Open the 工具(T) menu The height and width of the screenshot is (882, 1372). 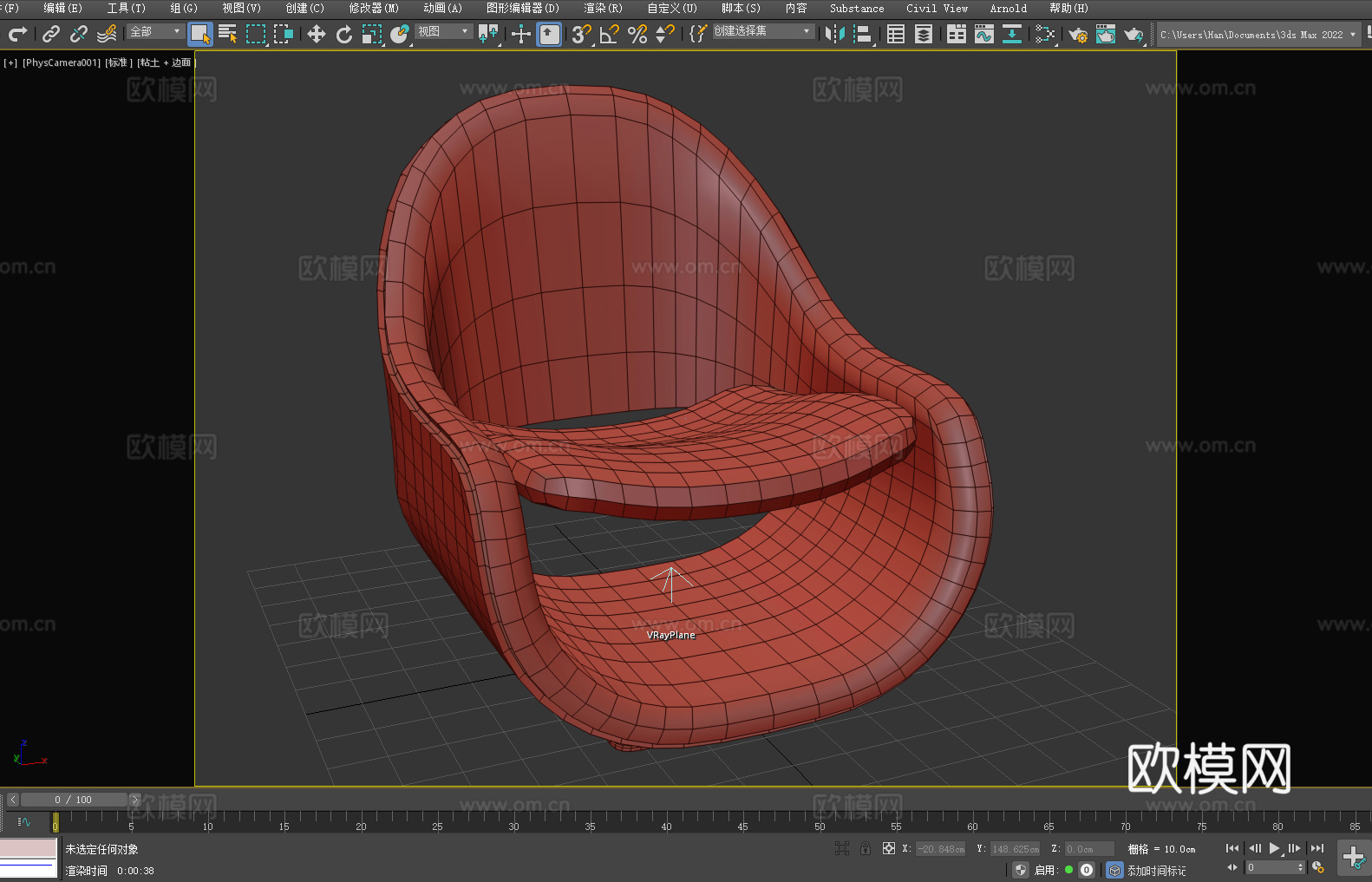click(x=127, y=8)
